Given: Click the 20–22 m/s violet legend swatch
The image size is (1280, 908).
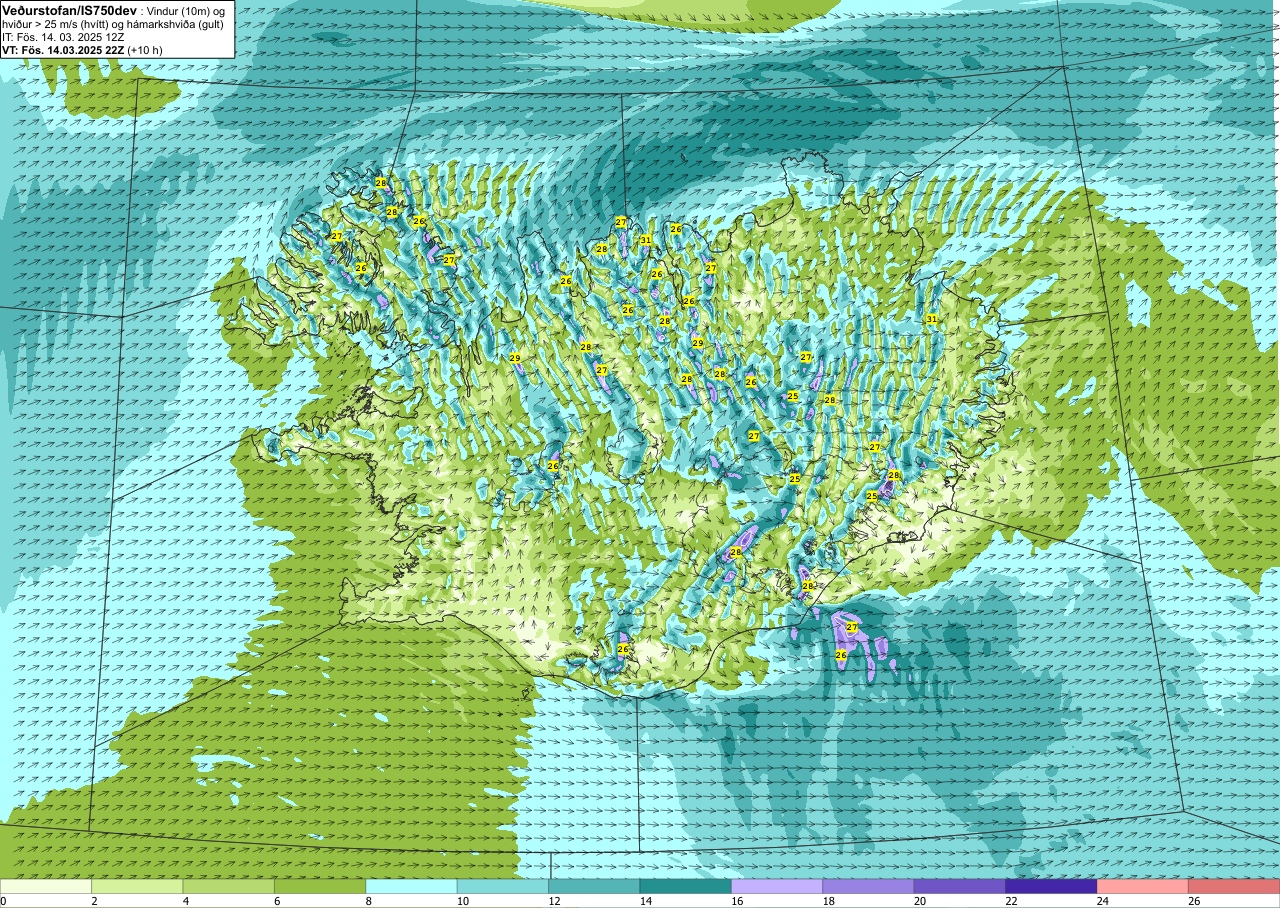Looking at the screenshot, I should [x=960, y=886].
